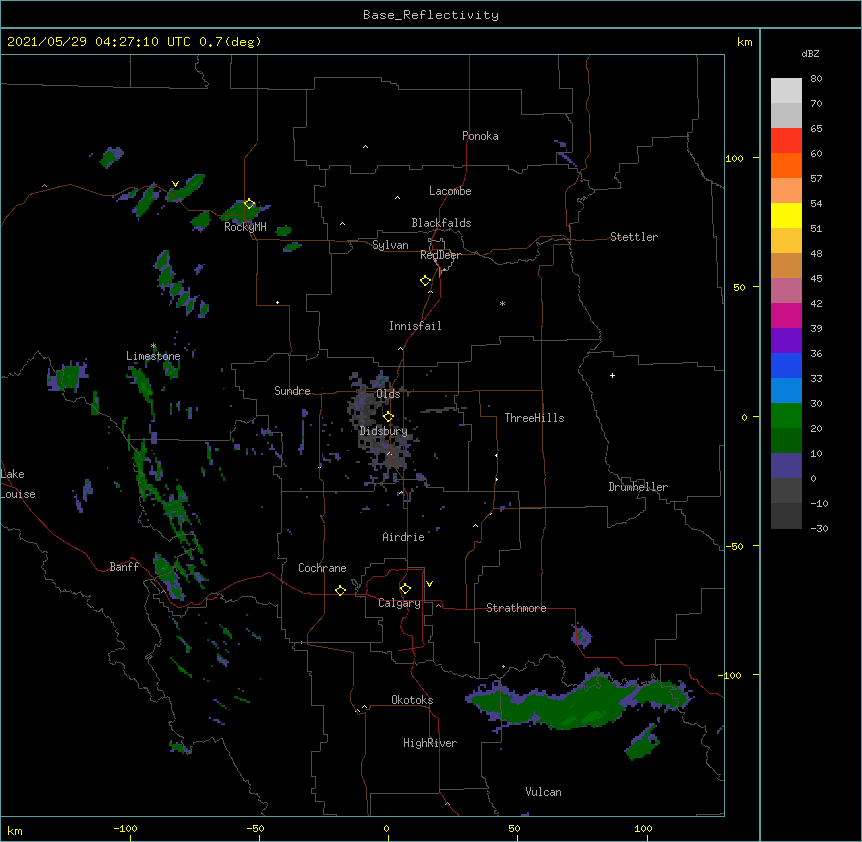The height and width of the screenshot is (842, 862).
Task: Click the yellow V marker northeast of Calgary
Action: pyautogui.click(x=429, y=584)
